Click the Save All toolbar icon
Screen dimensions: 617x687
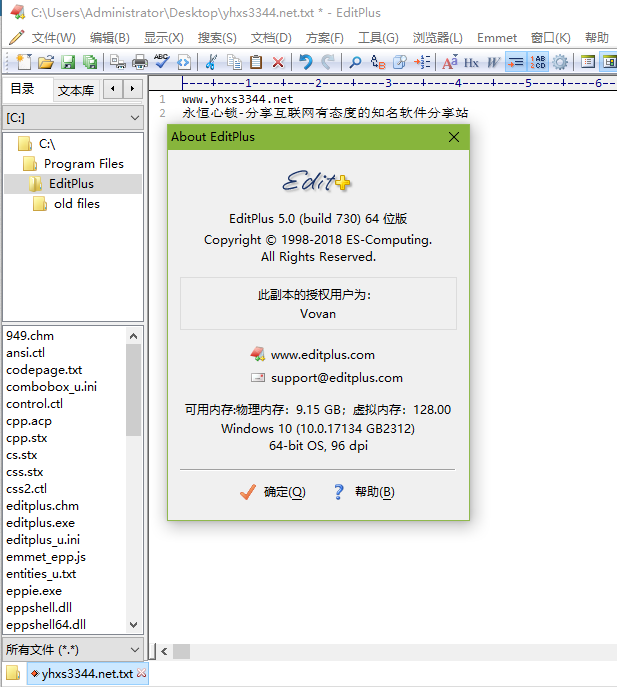90,62
